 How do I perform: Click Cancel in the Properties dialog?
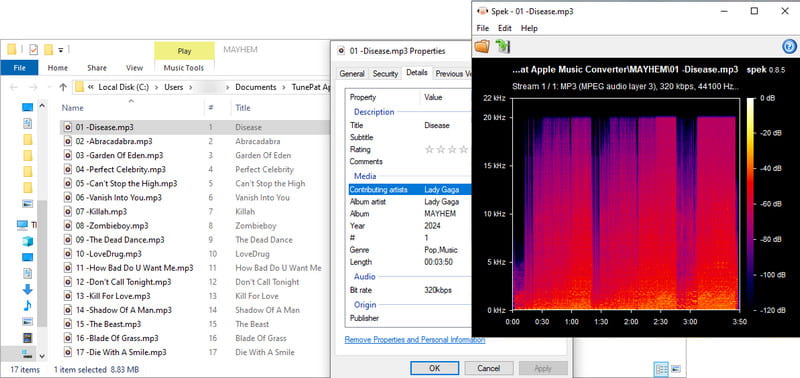point(489,368)
